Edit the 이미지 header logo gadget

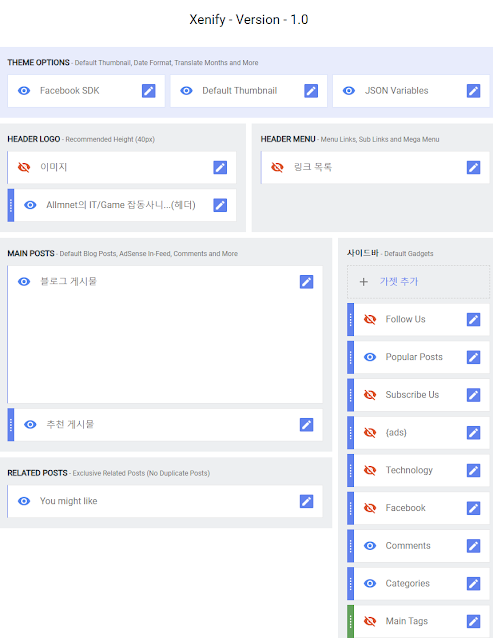[x=220, y=167]
